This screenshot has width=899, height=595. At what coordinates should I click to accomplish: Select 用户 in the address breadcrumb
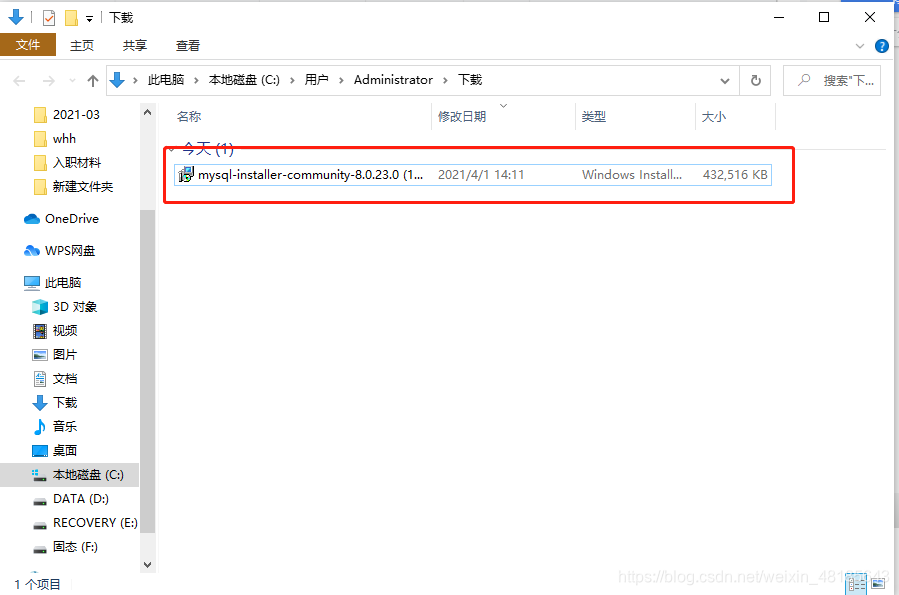point(316,80)
